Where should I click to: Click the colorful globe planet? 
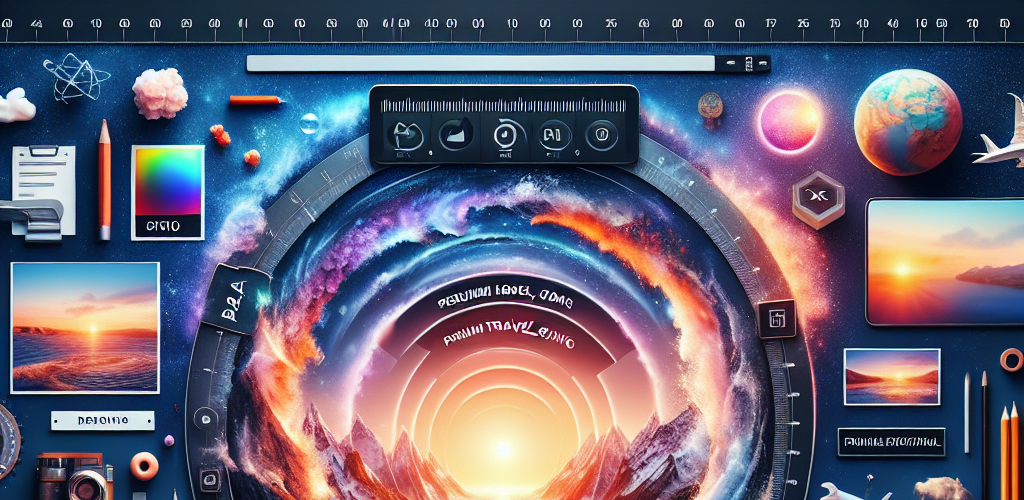coord(908,122)
